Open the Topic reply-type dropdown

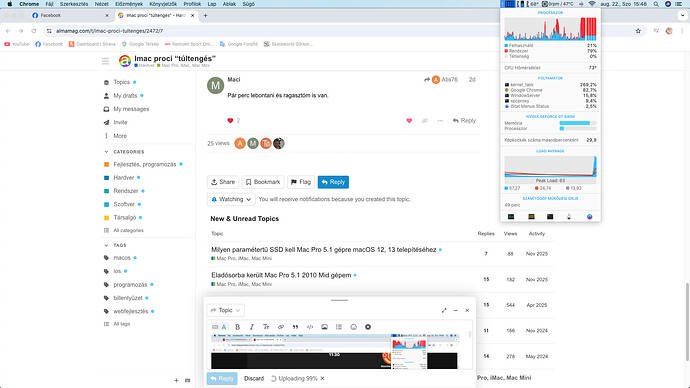click(x=226, y=311)
